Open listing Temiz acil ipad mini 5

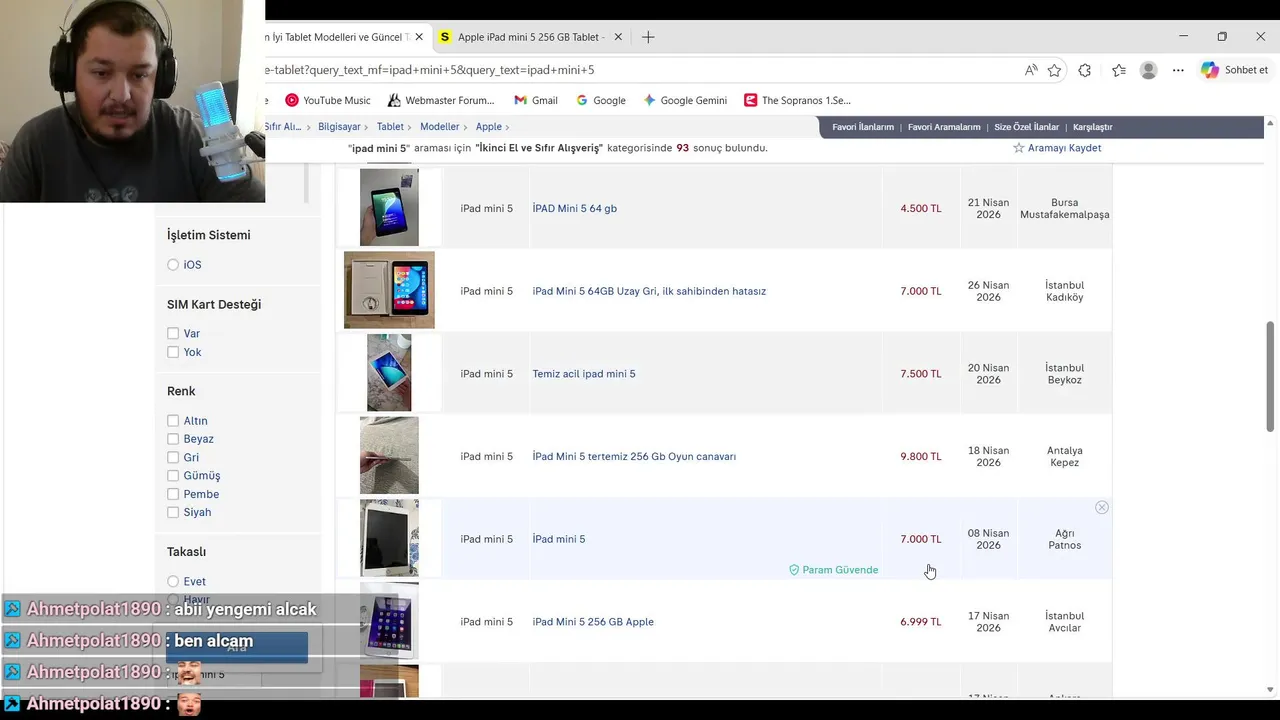tap(583, 374)
